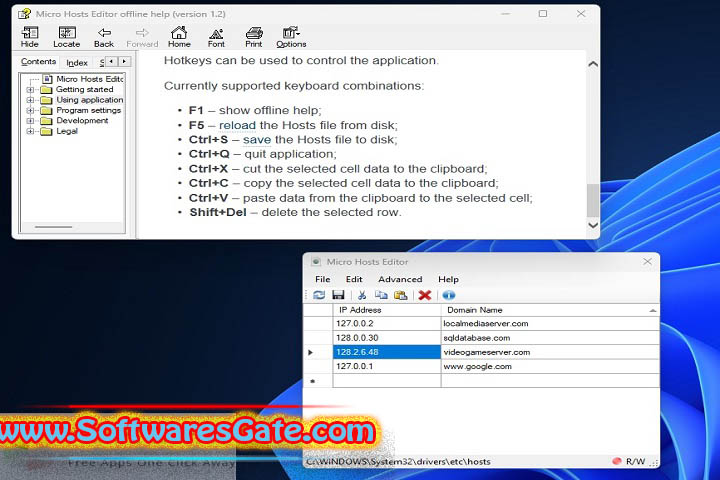The image size is (720, 480).
Task: Open the Help menu
Action: click(x=448, y=279)
